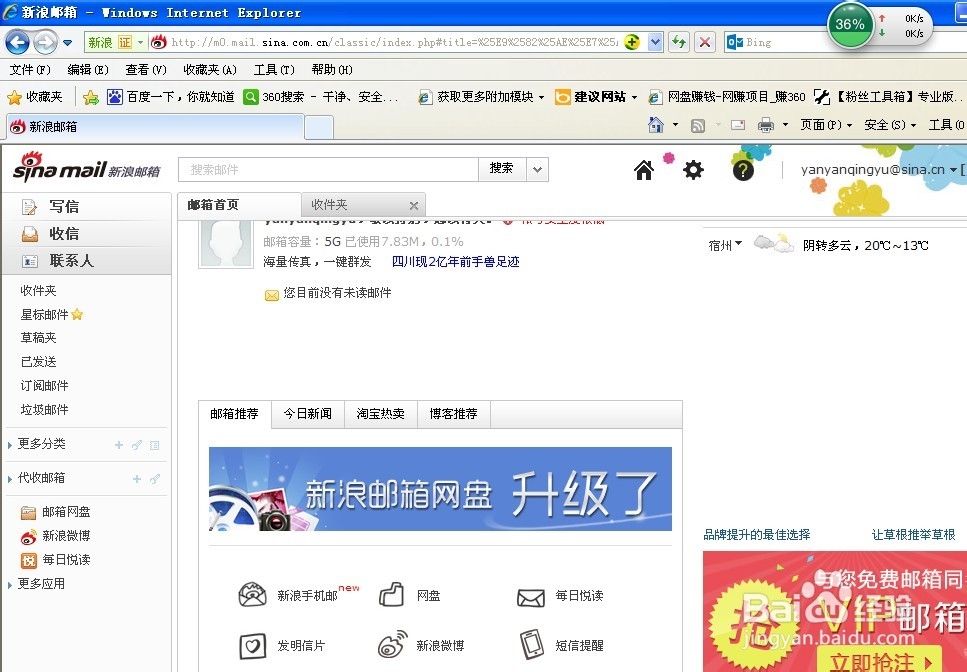
Task: Click the 联系人 contacts icon
Action: point(30,261)
